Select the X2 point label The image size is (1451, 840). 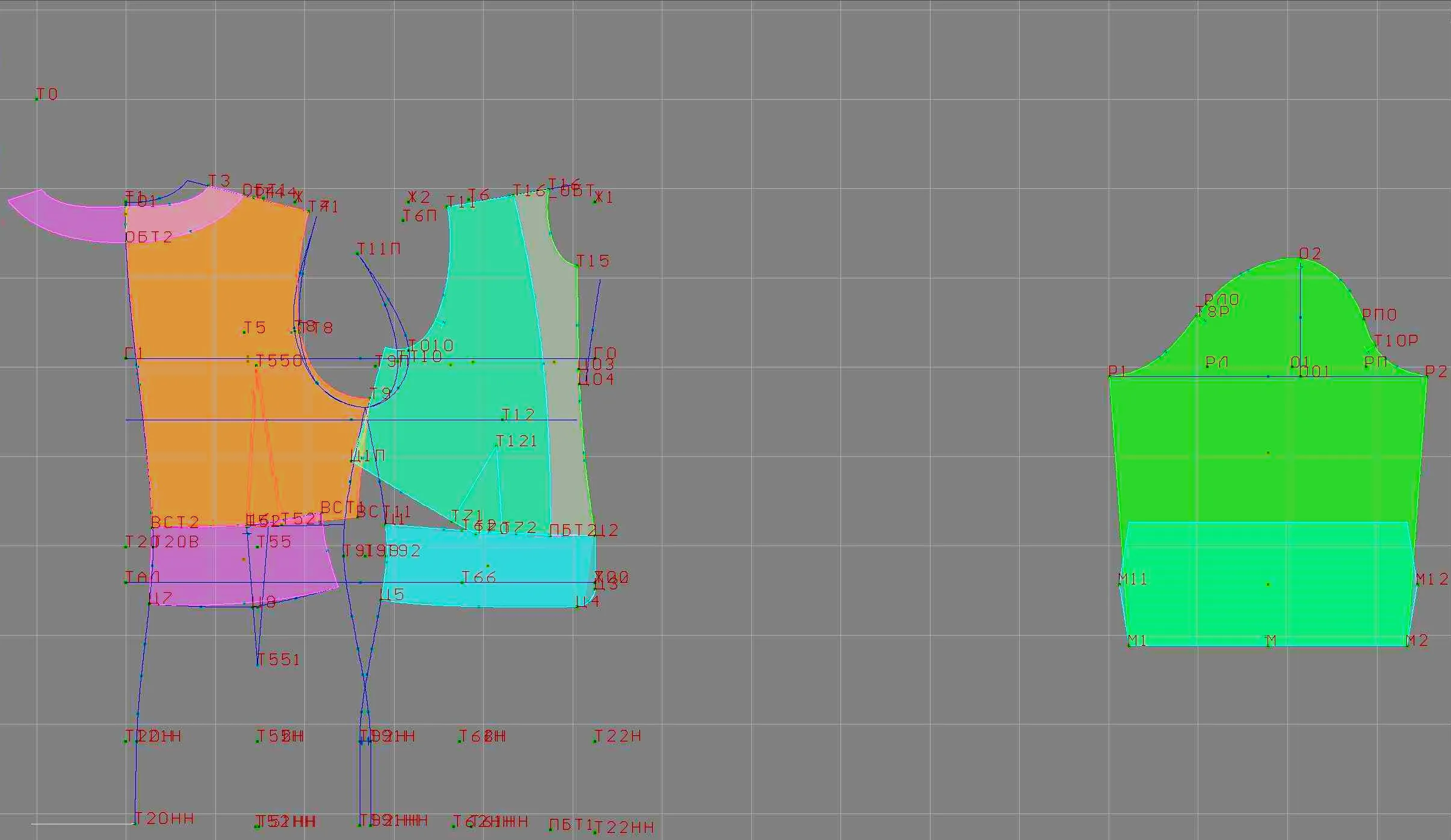[x=419, y=197]
